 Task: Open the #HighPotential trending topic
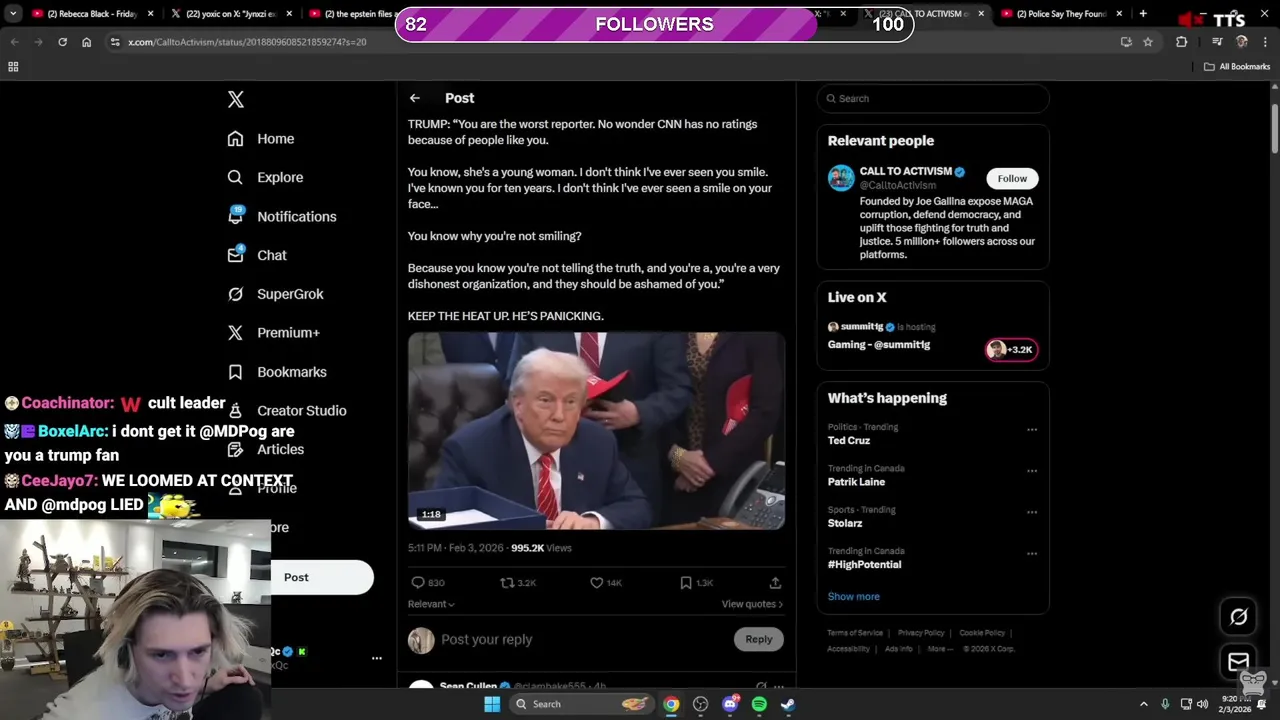click(864, 565)
